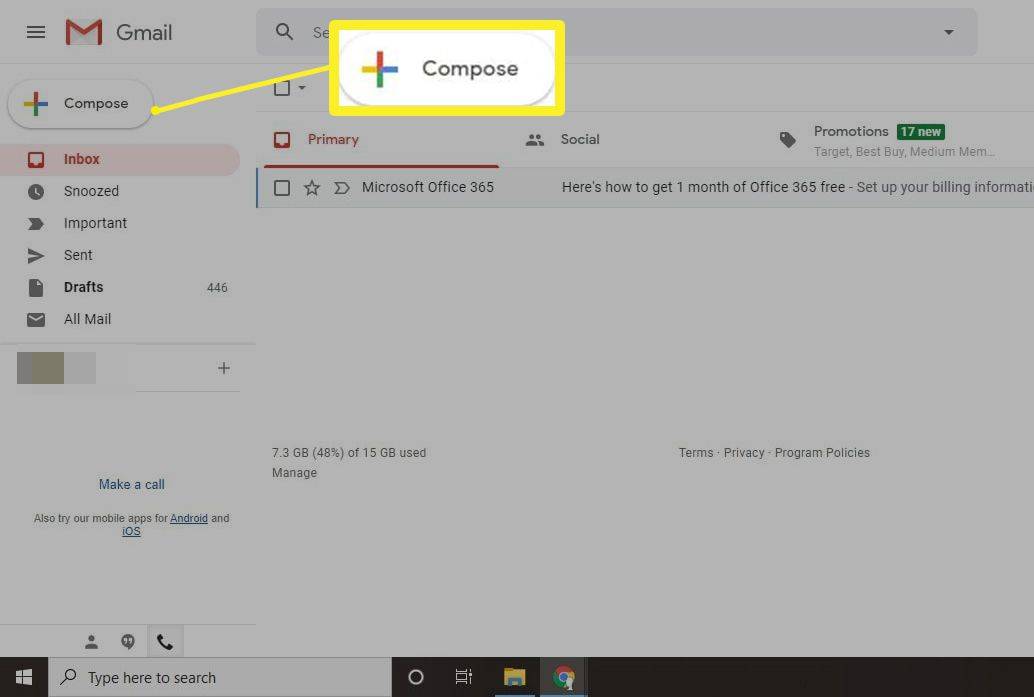Viewport: 1034px width, 697px height.
Task: Open File Explorer from the taskbar
Action: coord(514,677)
